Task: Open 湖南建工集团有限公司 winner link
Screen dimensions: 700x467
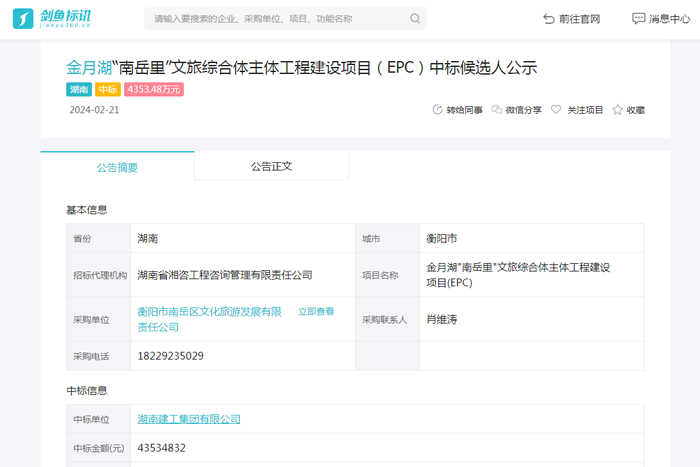Action: pos(189,419)
